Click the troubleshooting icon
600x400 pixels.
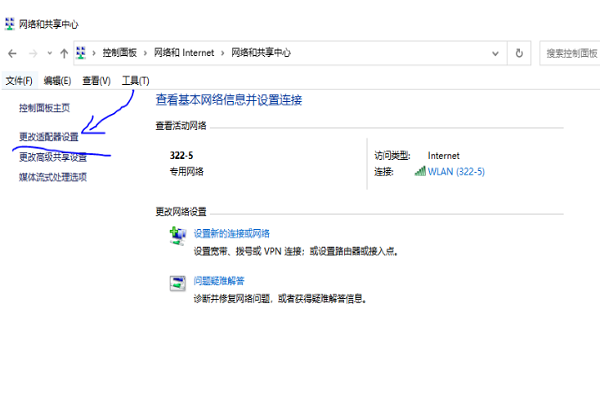point(178,284)
